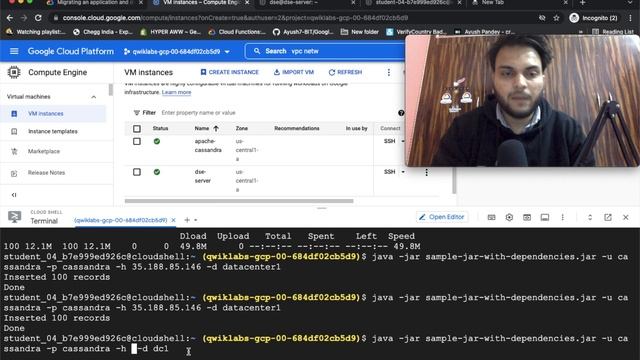Image resolution: width=640 pixels, height=360 pixels.
Task: Toggle the select-all instances checkbox
Action: point(137,129)
